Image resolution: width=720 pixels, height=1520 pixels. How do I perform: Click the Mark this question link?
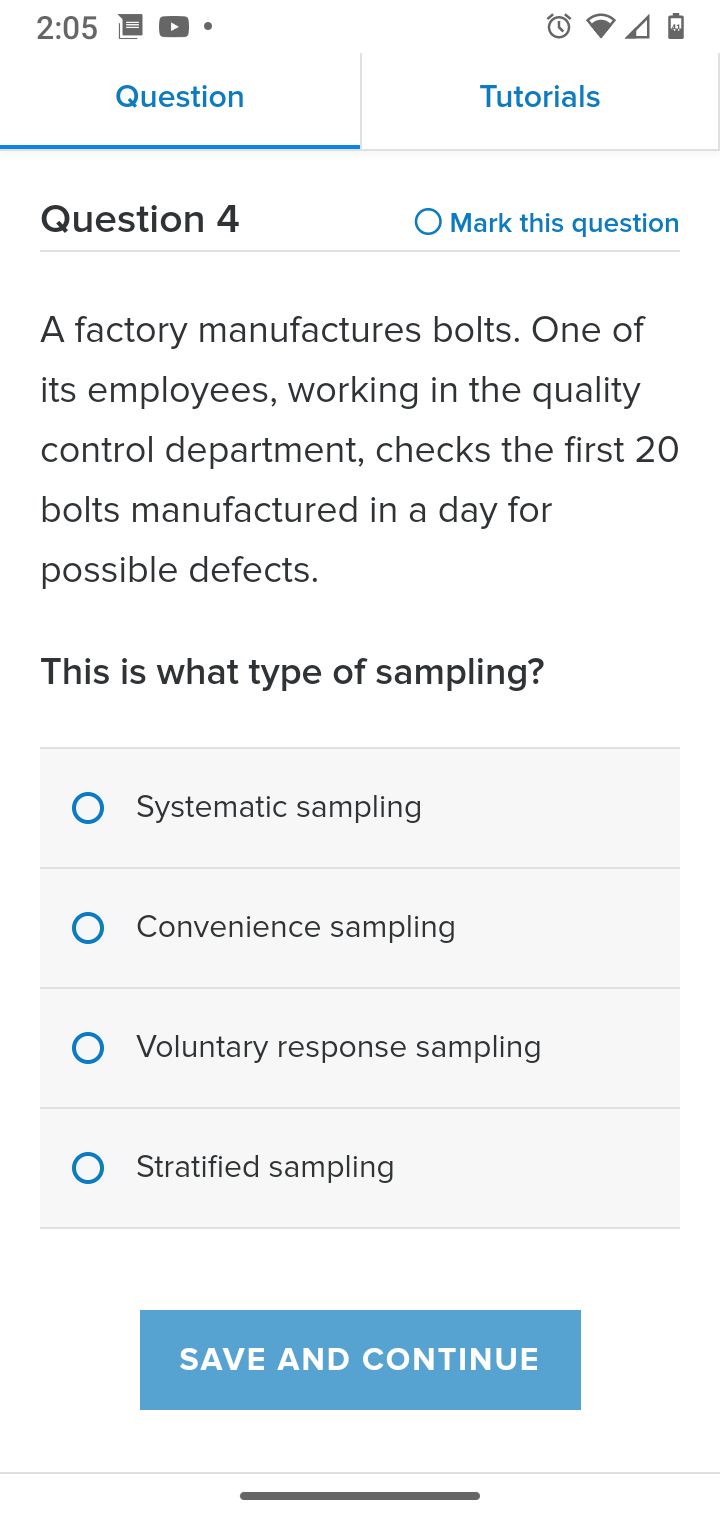(x=564, y=223)
